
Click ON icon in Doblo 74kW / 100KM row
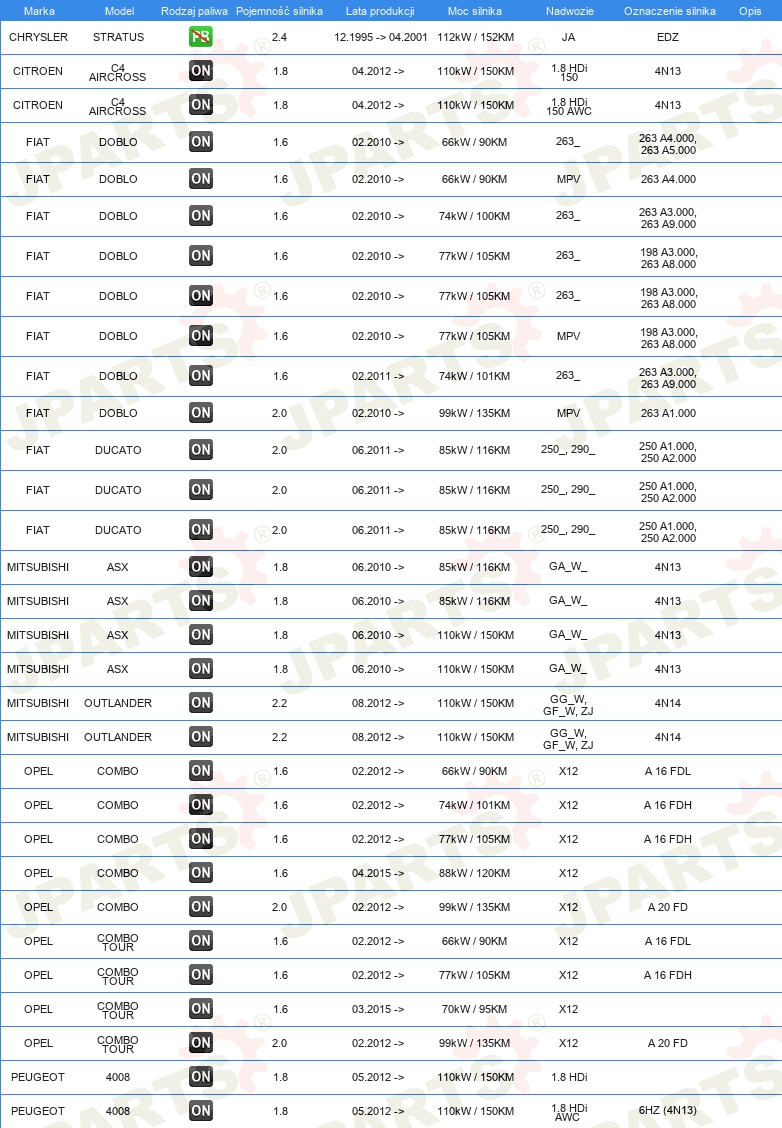[201, 216]
